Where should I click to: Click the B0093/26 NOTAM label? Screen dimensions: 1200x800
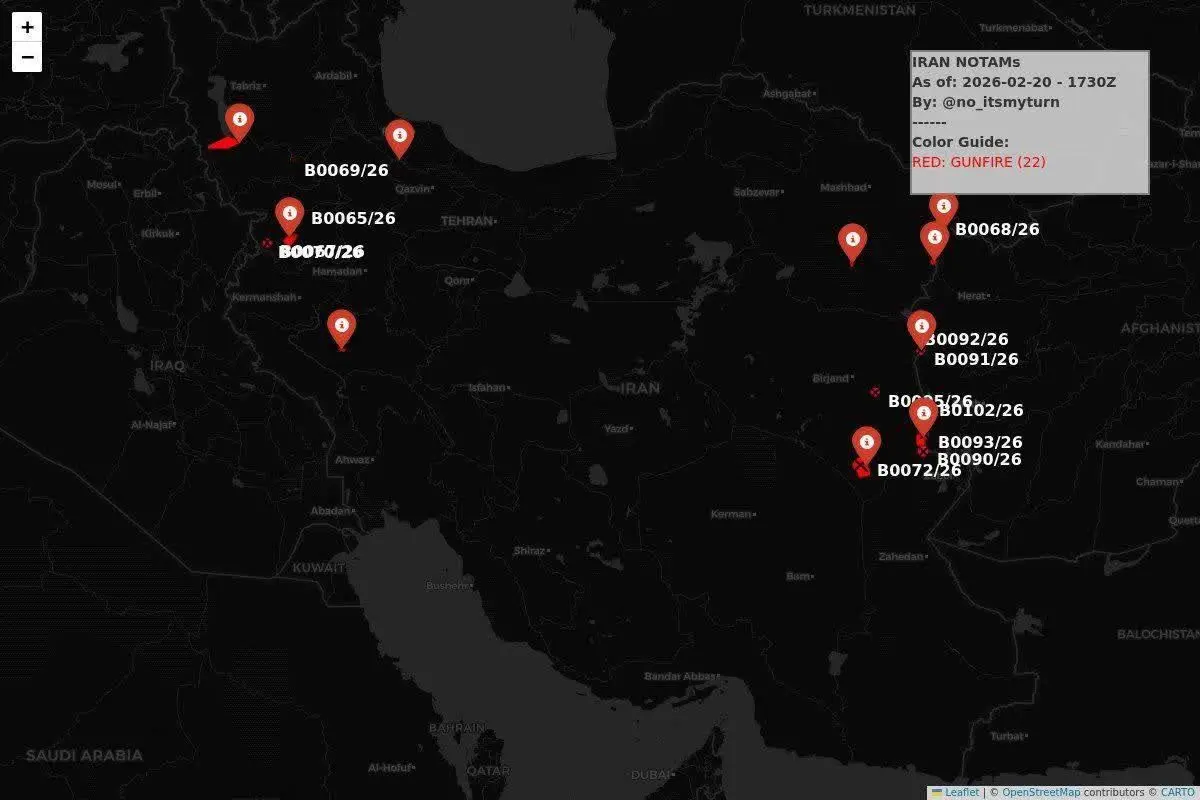[x=979, y=442]
